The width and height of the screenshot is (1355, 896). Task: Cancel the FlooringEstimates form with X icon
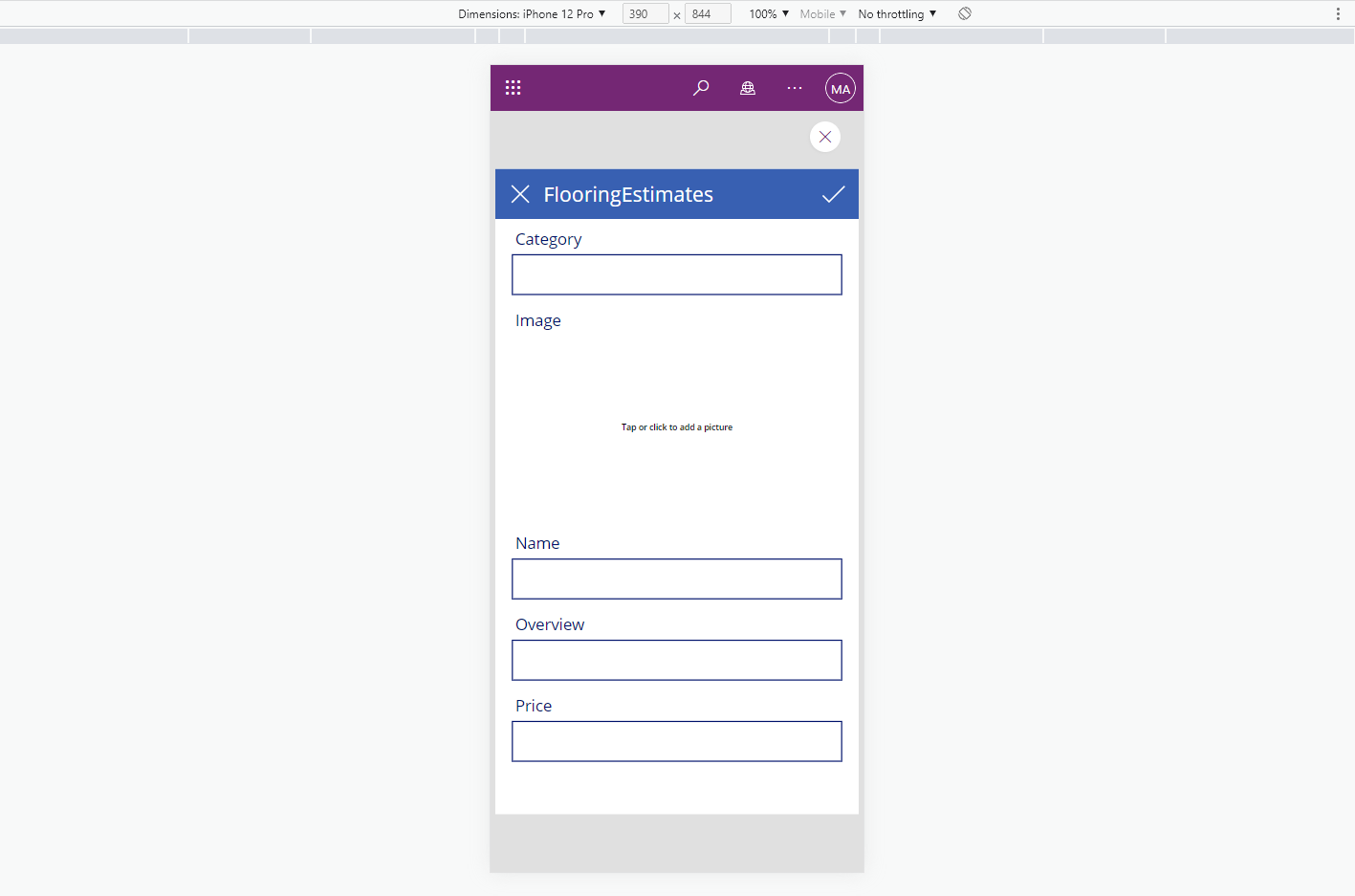pos(520,194)
